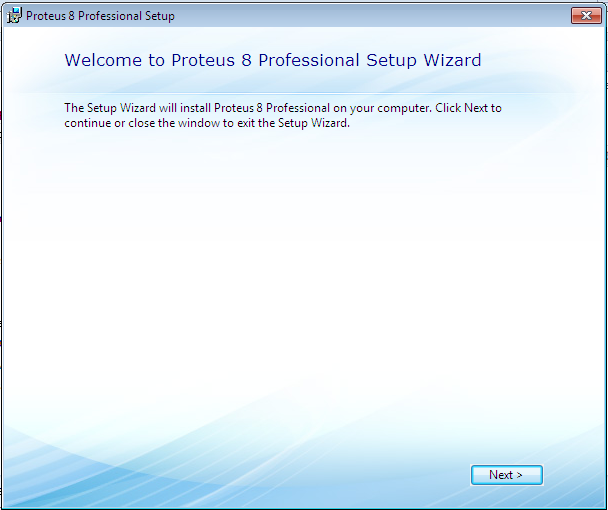Click the "The Setup Wizard will install" description text

tap(283, 115)
